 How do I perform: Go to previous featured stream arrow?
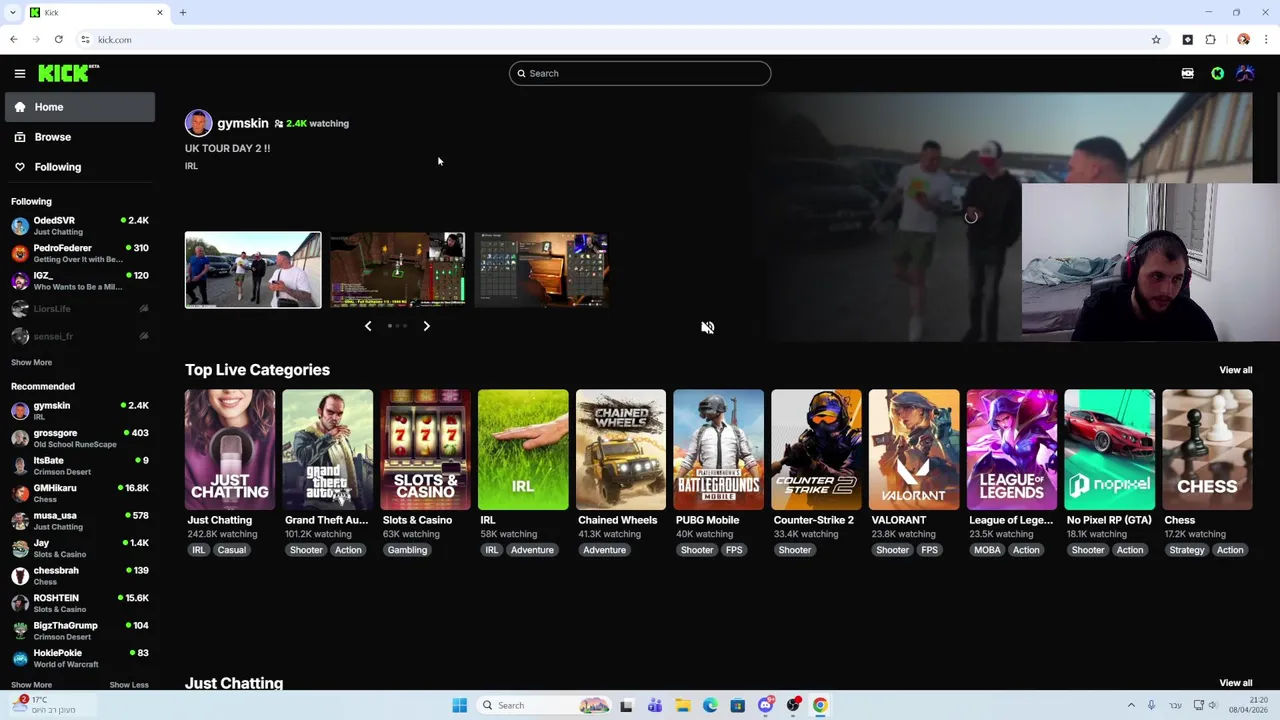(x=368, y=326)
